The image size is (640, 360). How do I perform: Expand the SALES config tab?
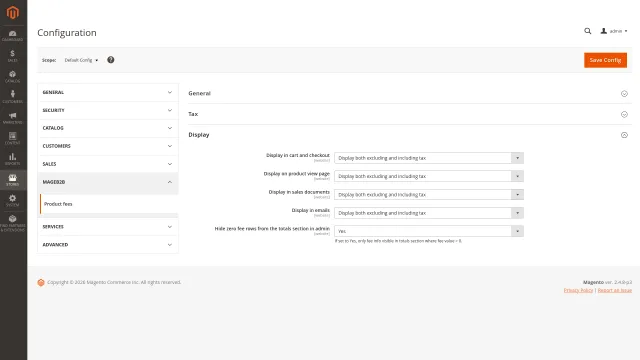tap(108, 164)
